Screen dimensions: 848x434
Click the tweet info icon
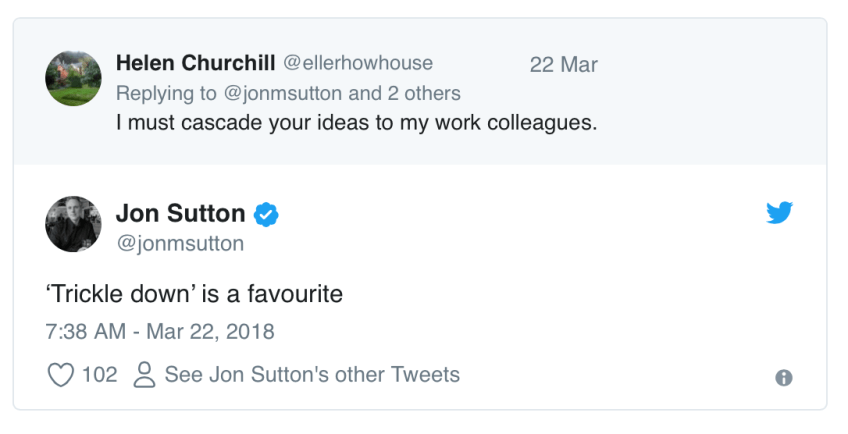point(784,378)
